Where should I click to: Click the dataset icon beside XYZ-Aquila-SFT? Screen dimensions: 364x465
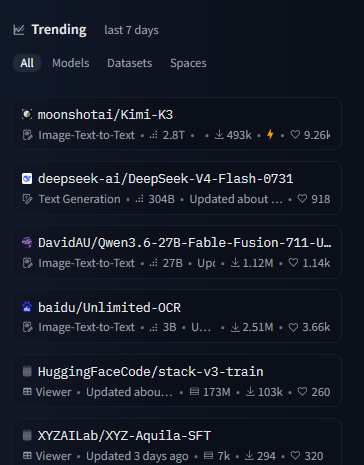(27, 435)
